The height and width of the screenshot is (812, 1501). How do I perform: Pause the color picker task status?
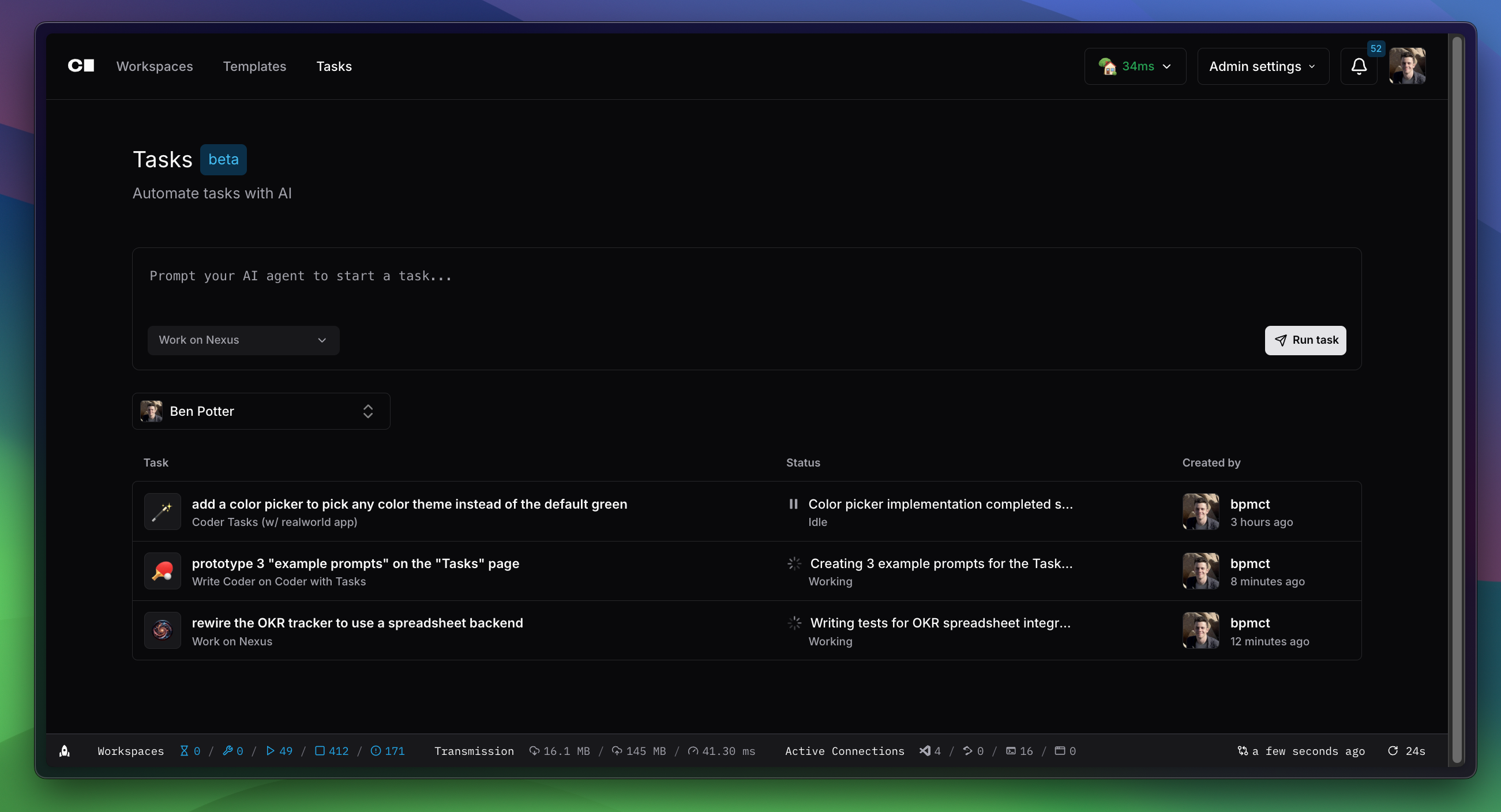tap(793, 505)
